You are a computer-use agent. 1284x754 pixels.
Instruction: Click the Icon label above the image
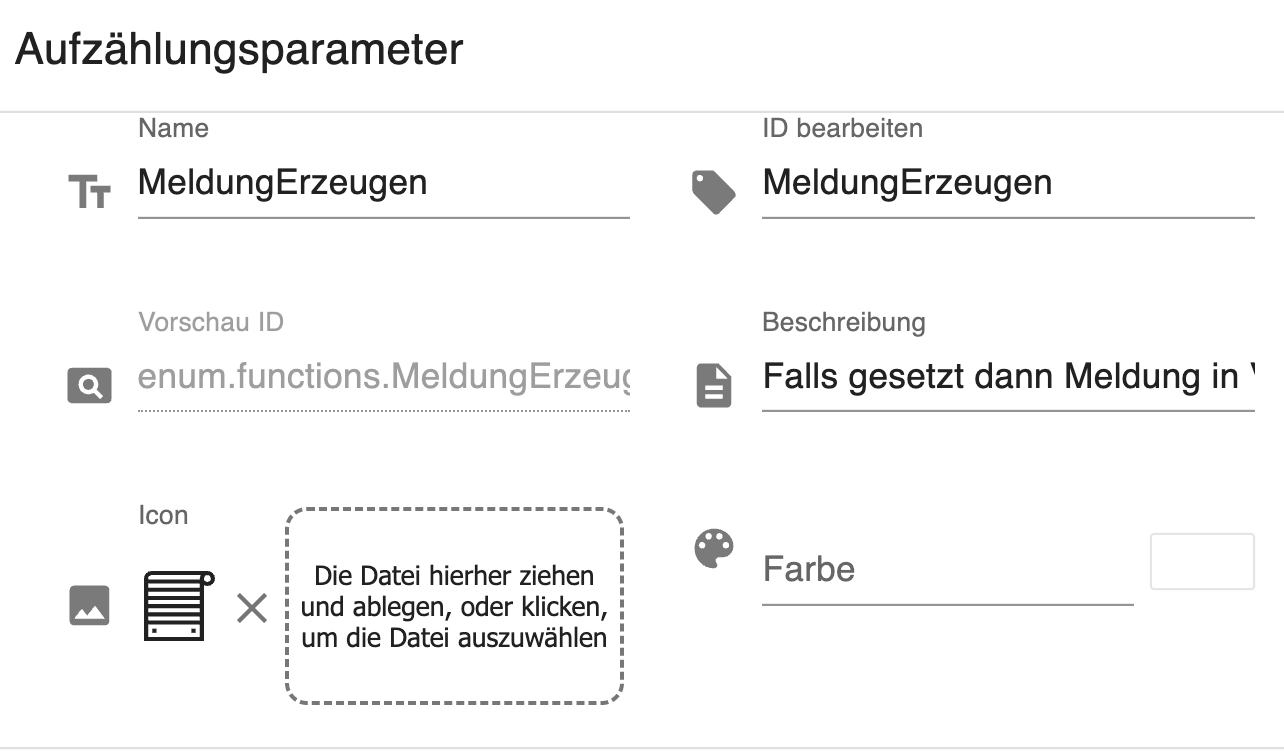pos(163,515)
